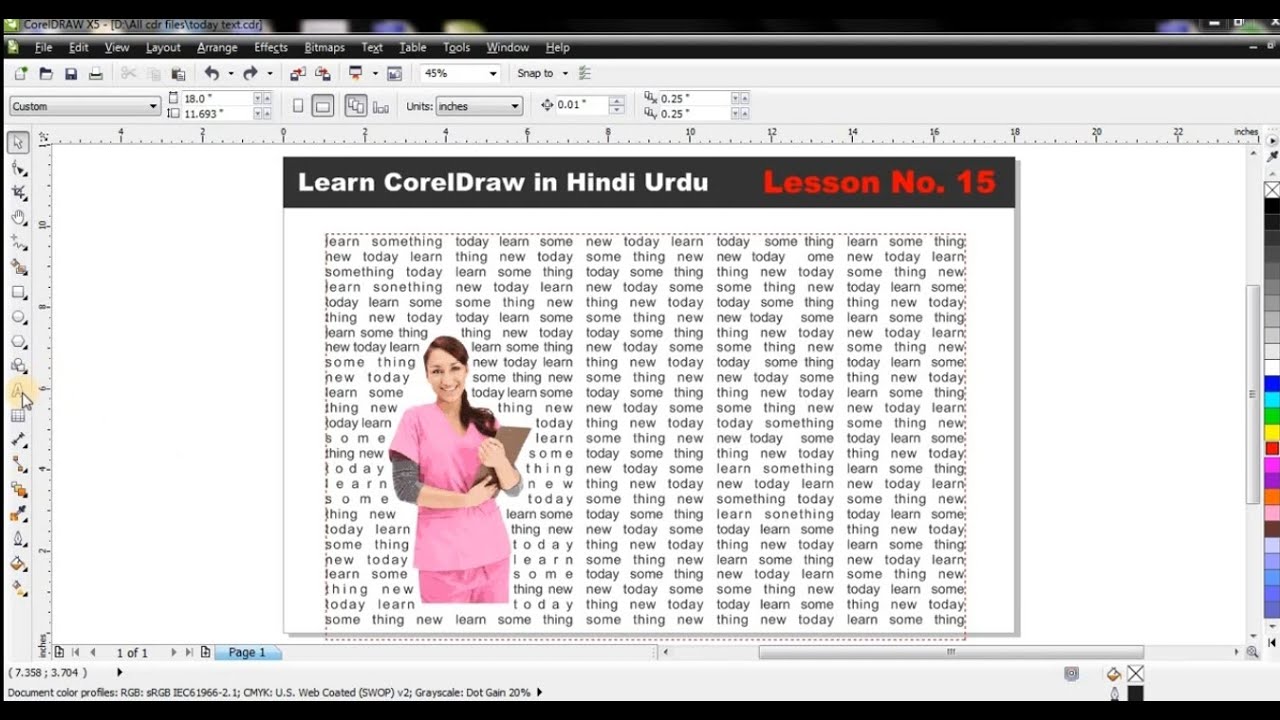Select the Table tool
1280x720 pixels.
coord(18,416)
